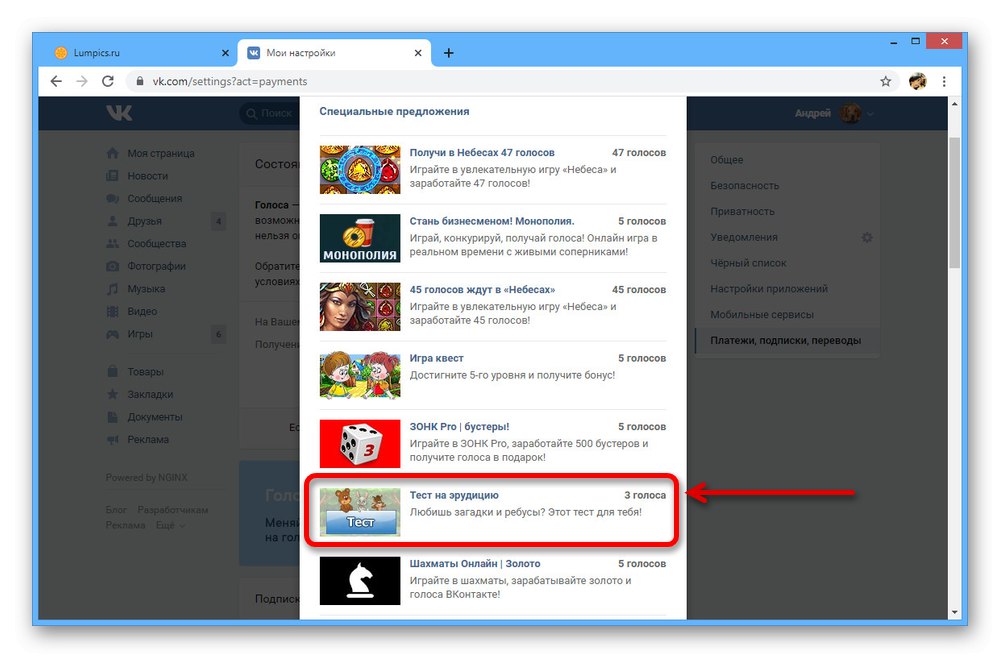Switch to the Мои настройки tab

334,53
